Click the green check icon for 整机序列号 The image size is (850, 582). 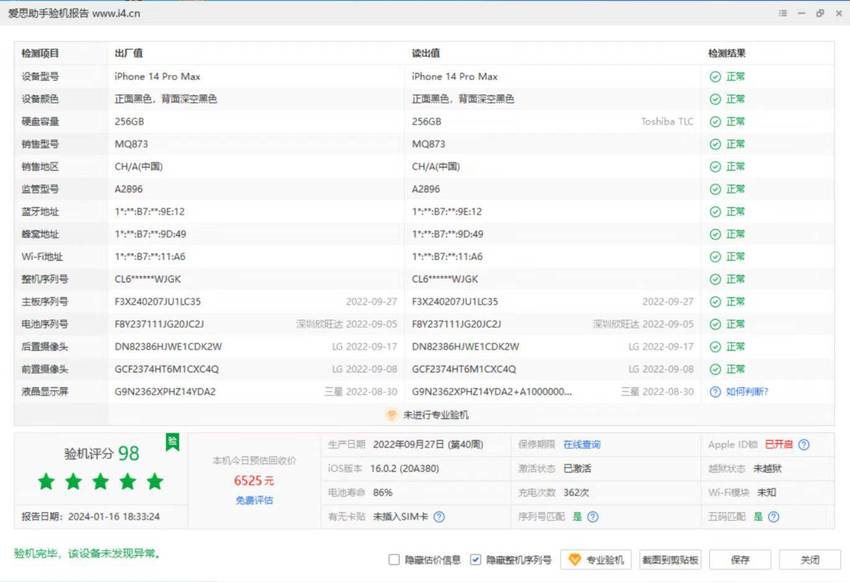click(x=715, y=279)
